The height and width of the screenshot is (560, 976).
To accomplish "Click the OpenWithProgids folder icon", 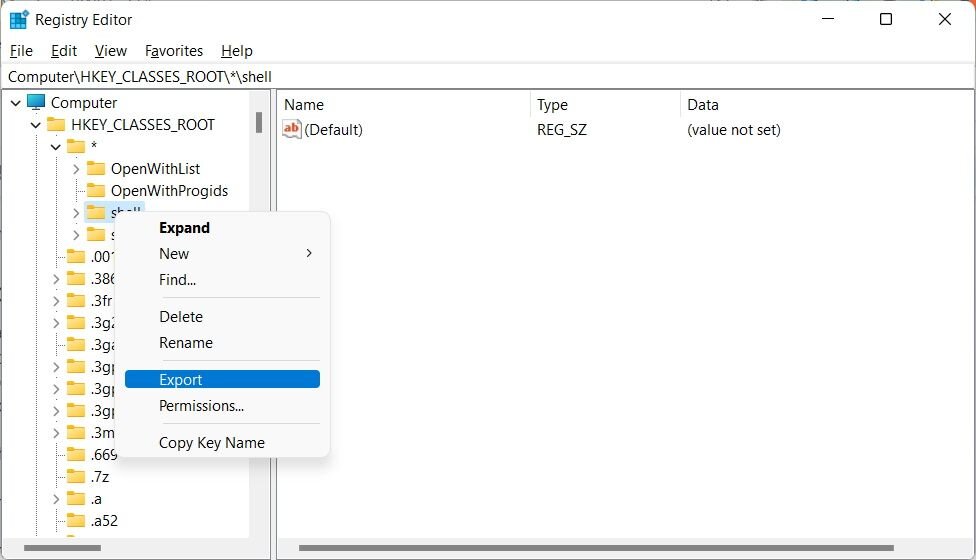I will (x=96, y=190).
